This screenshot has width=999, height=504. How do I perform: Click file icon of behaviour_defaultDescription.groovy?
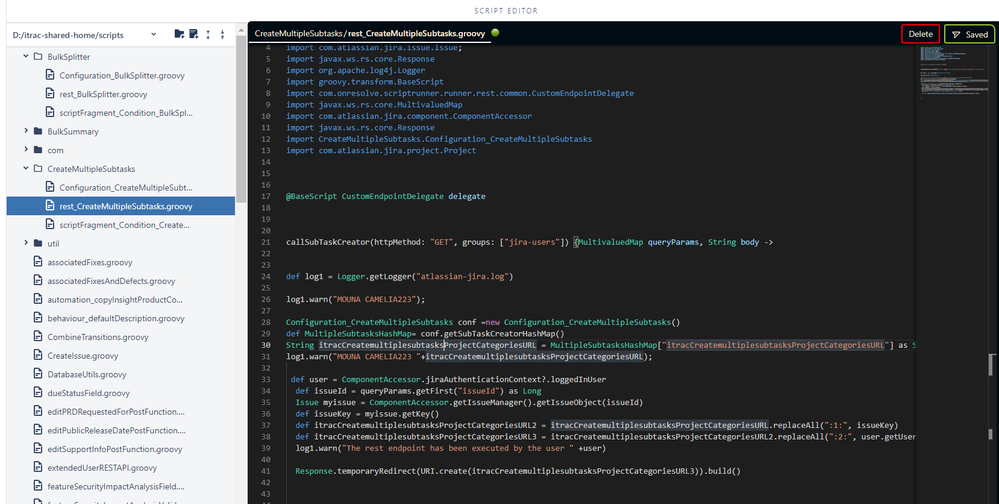(x=38, y=318)
